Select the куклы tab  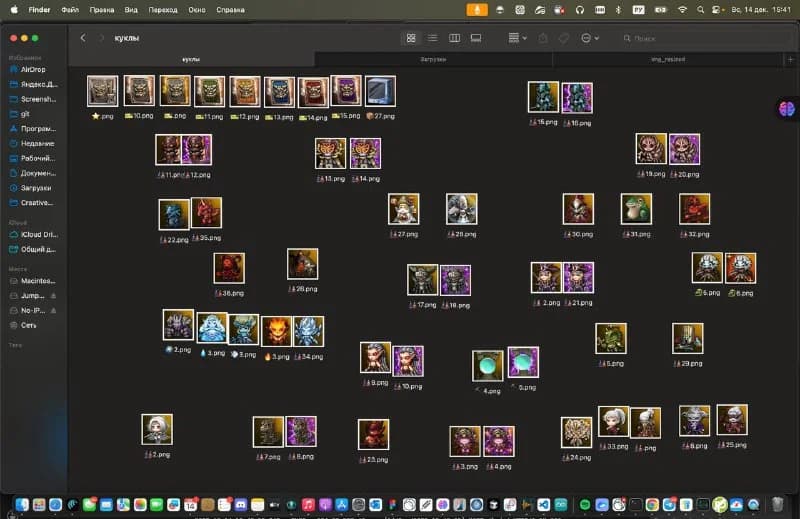click(191, 60)
